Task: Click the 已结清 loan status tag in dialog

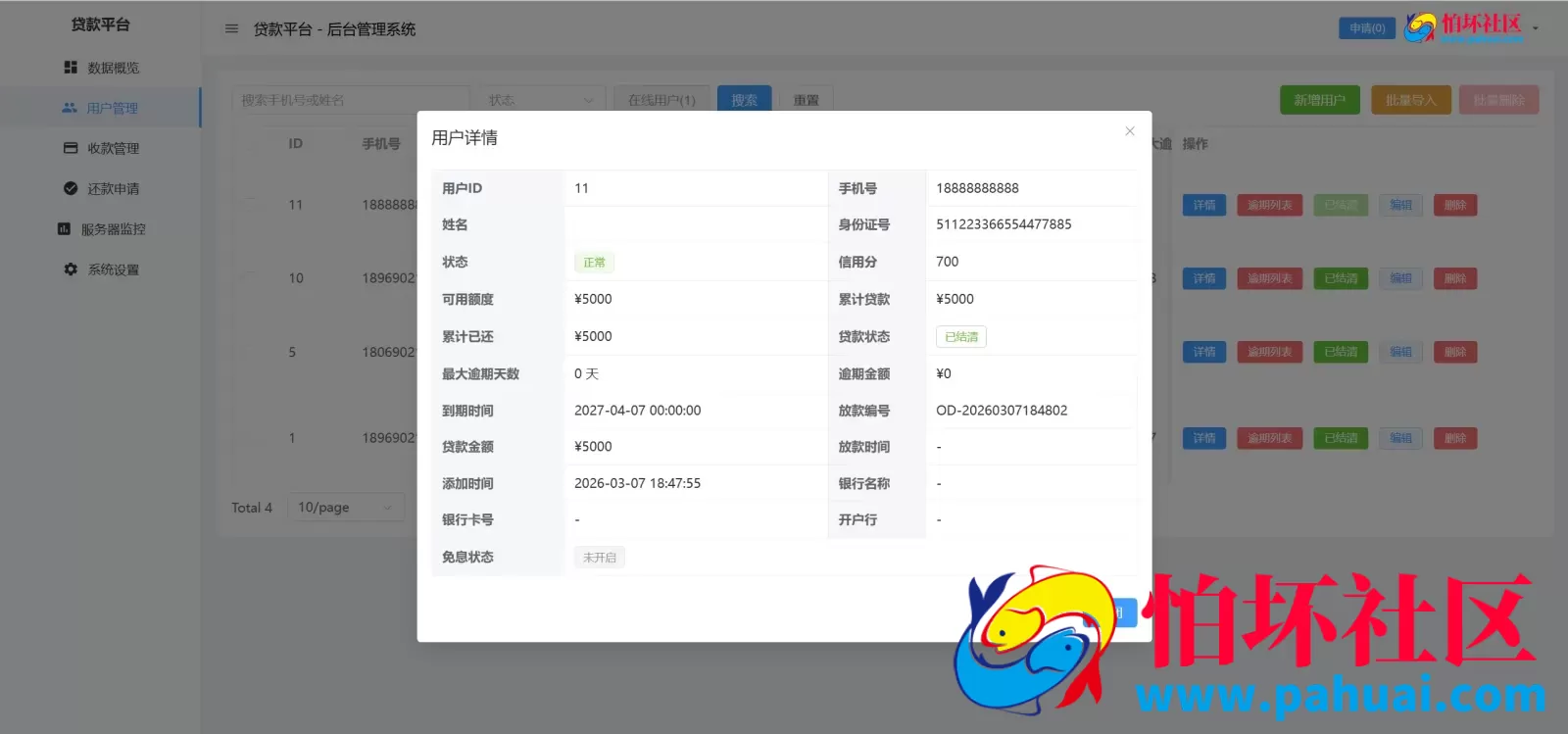Action: point(961,337)
